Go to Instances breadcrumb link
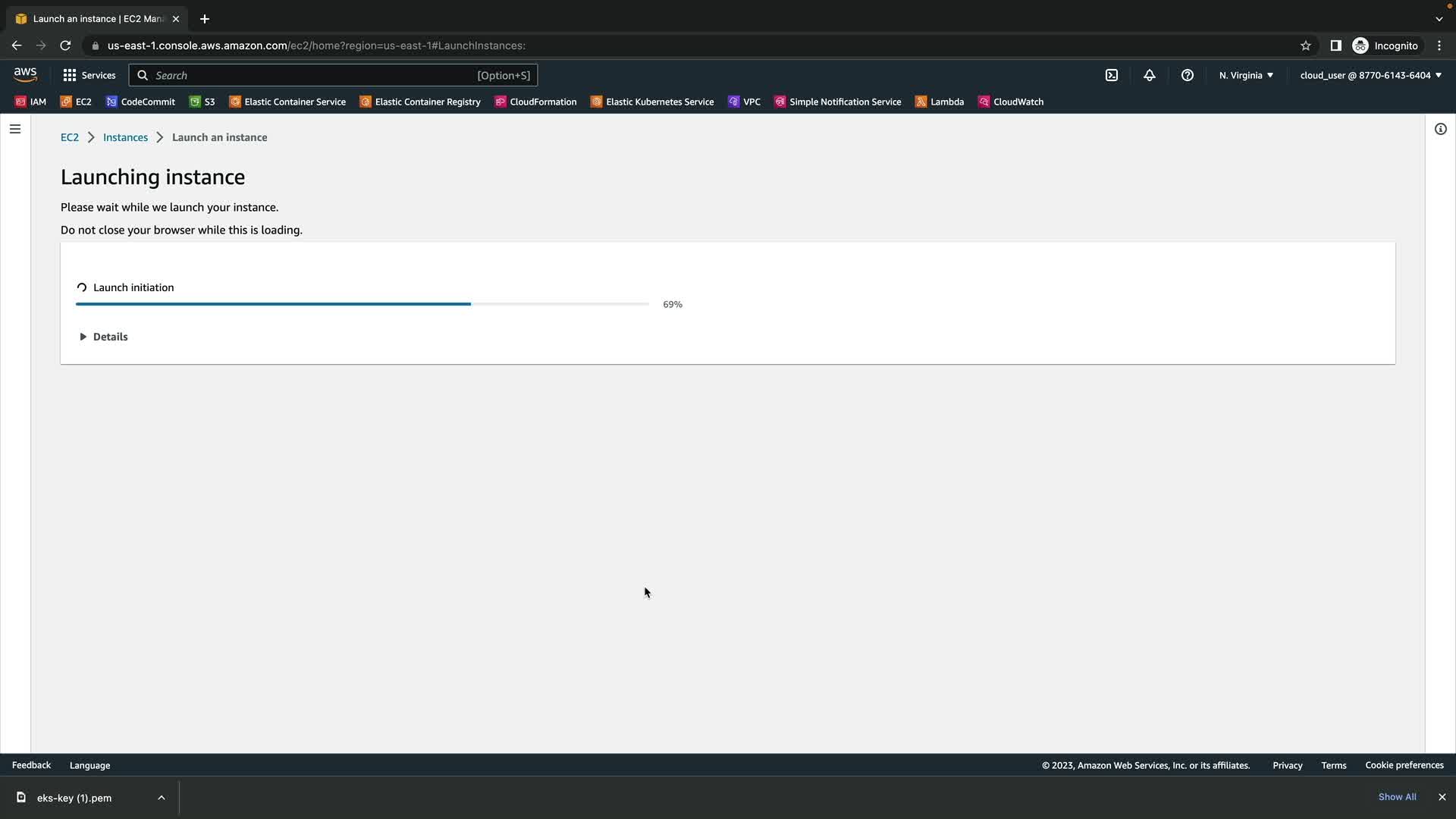The image size is (1456, 819). [125, 137]
